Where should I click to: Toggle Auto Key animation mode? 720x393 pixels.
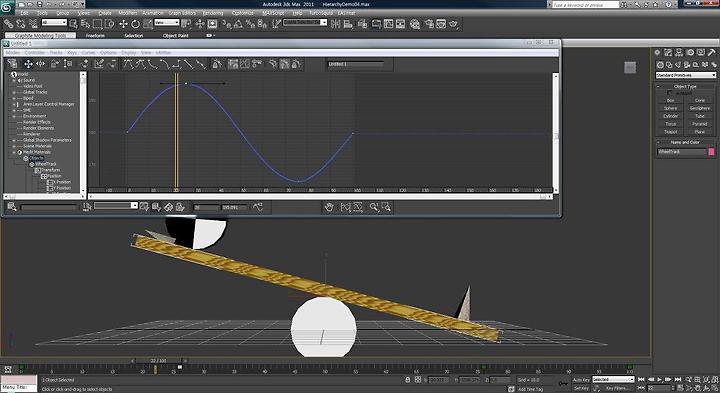pos(581,380)
